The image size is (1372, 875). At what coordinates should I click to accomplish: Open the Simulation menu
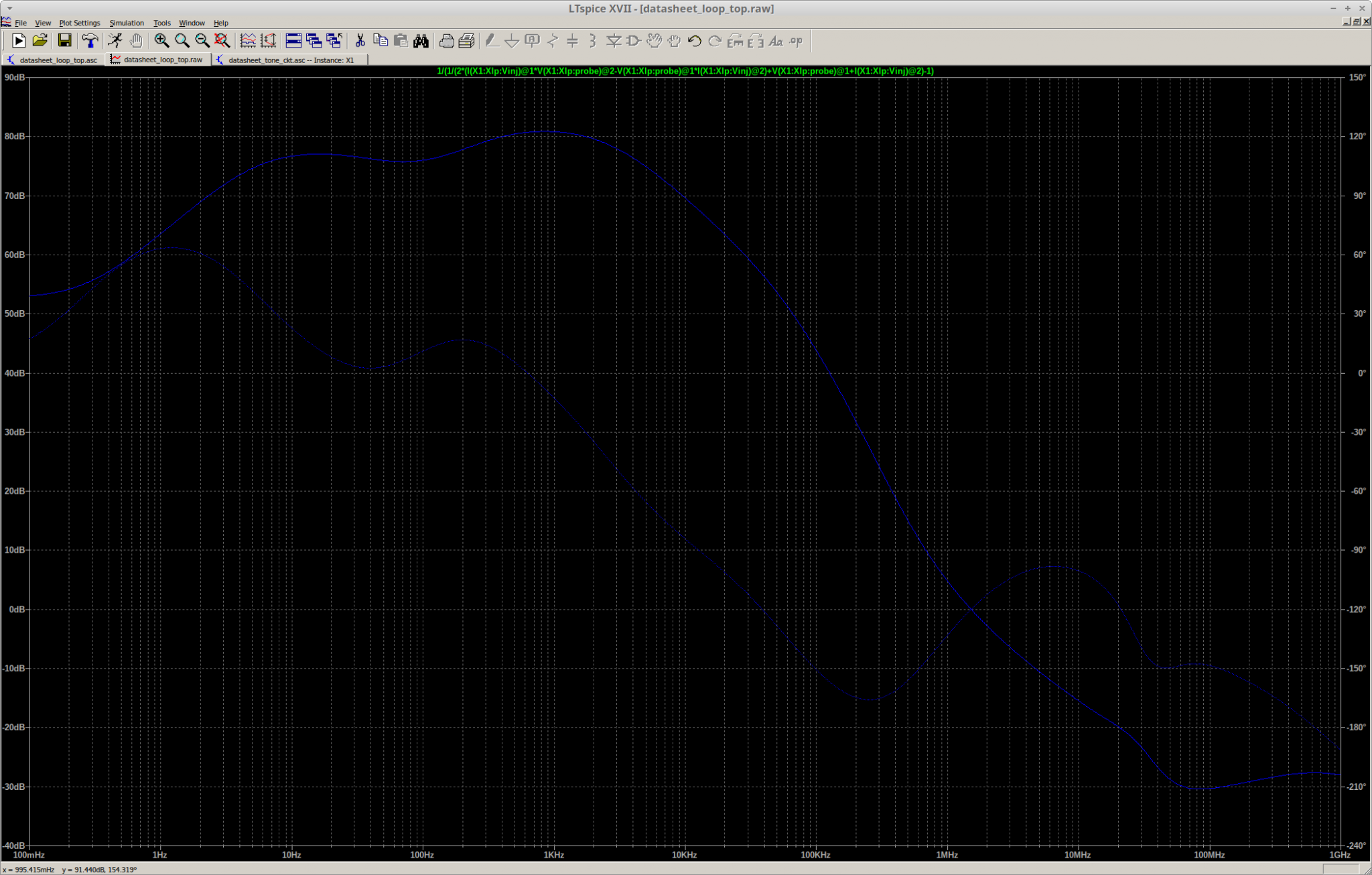127,23
